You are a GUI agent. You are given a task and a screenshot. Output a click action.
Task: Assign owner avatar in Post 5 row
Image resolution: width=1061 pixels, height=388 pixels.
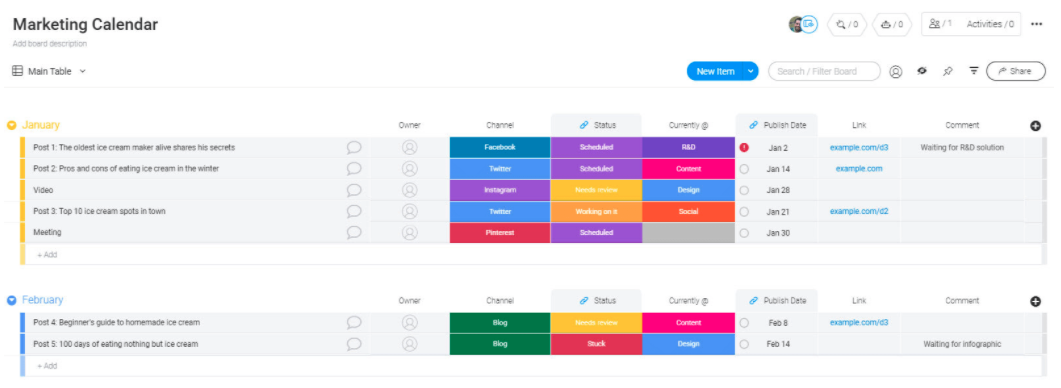point(409,344)
